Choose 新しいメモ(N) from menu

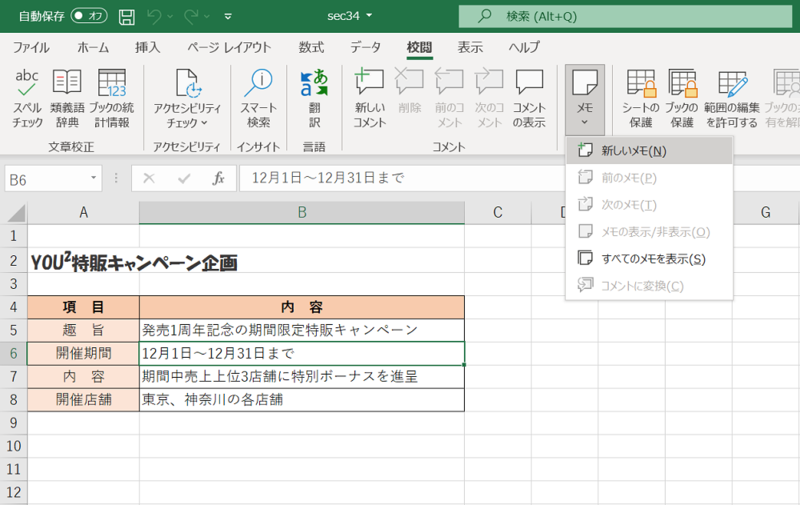649,151
